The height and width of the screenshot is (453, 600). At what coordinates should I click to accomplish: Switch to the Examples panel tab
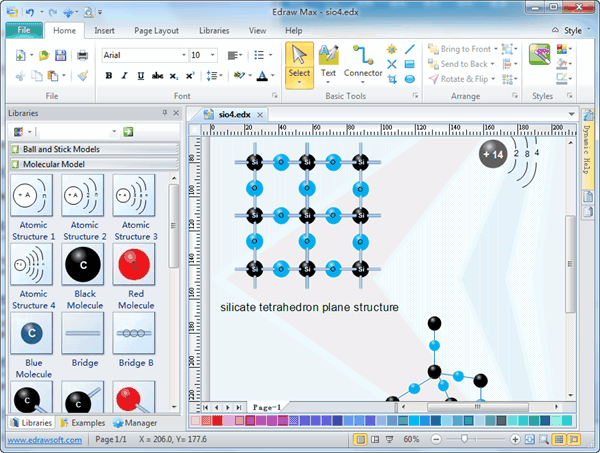point(84,423)
